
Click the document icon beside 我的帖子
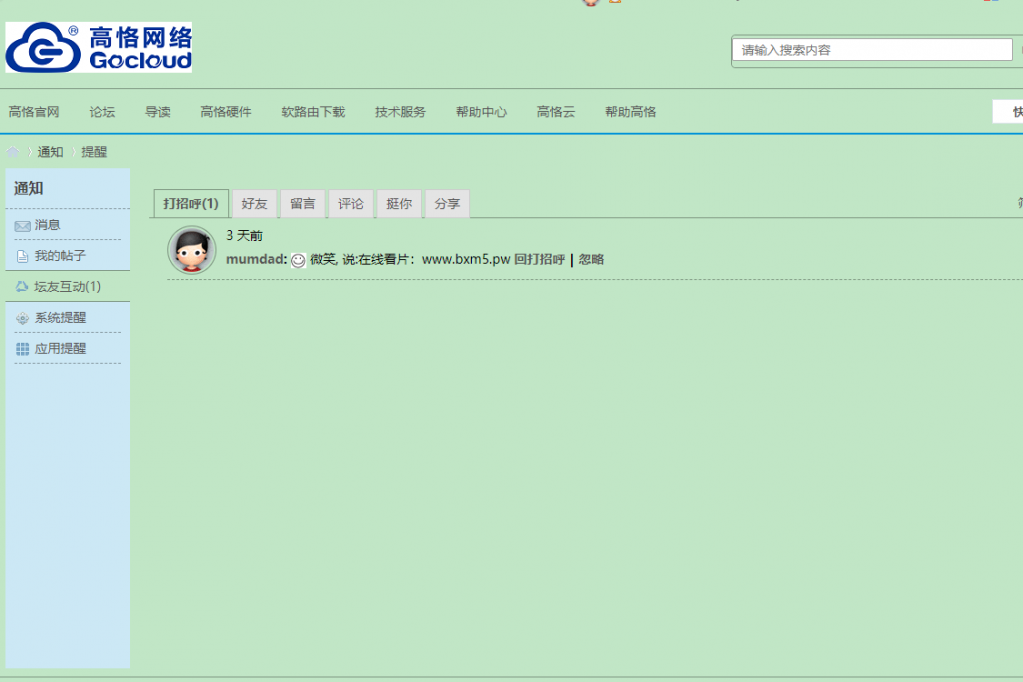(22, 257)
